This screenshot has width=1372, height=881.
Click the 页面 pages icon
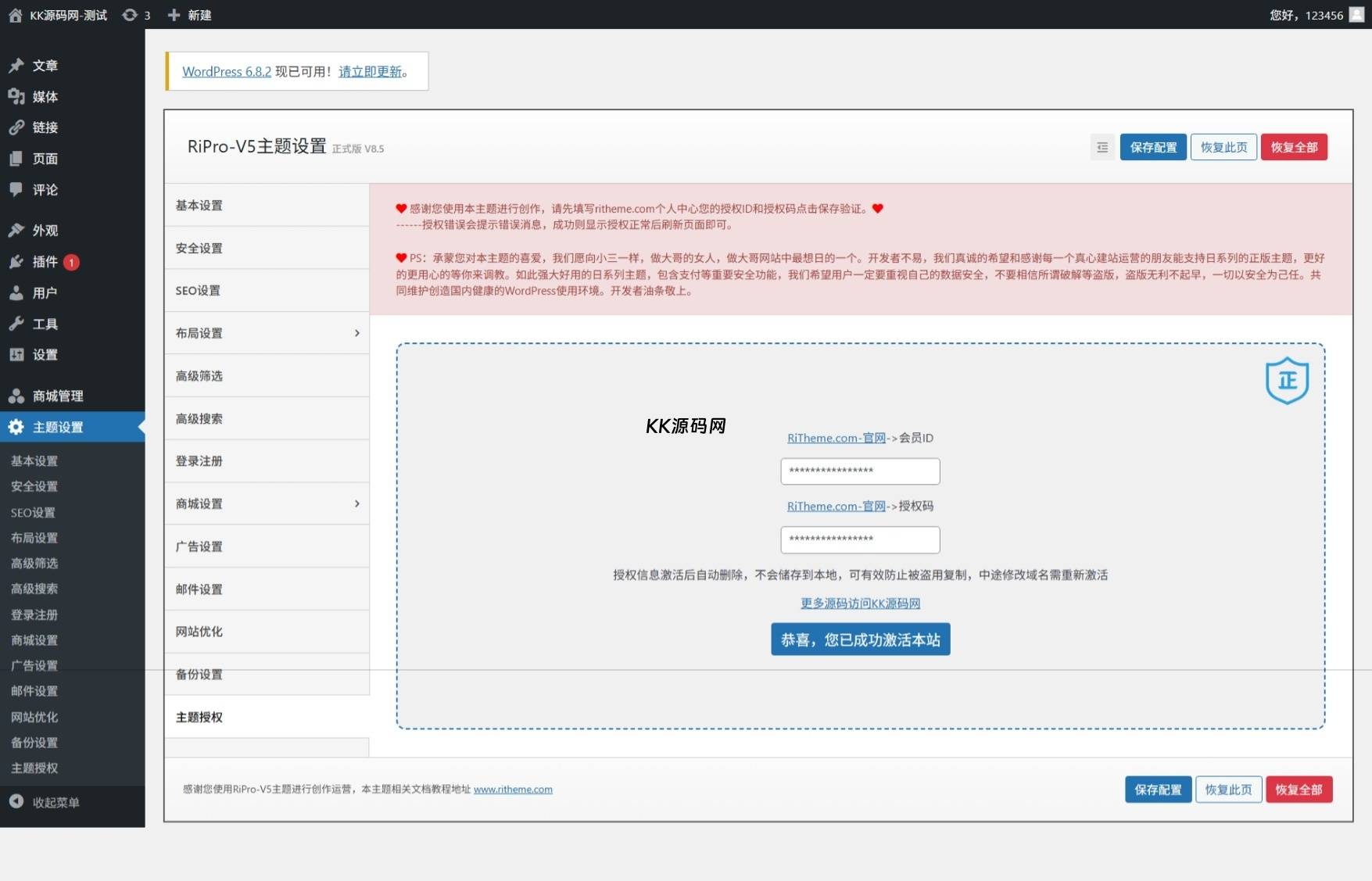click(16, 159)
